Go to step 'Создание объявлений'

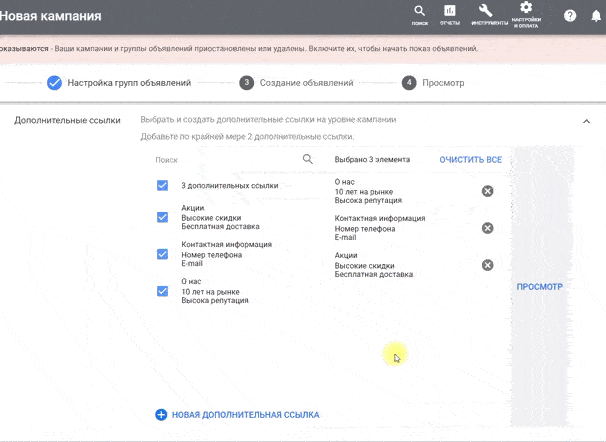pos(296,83)
